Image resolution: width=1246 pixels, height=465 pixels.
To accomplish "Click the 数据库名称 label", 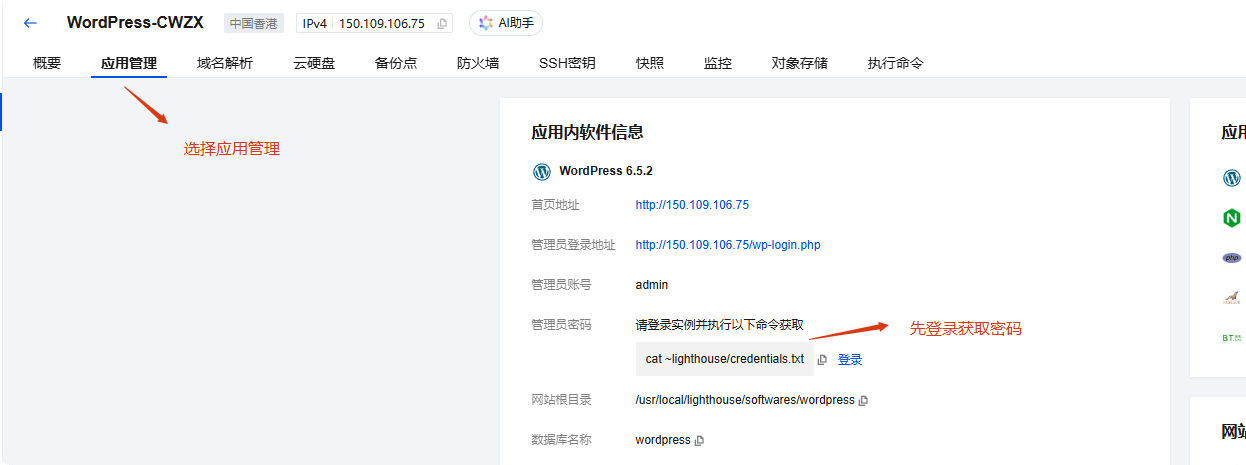I will point(561,440).
